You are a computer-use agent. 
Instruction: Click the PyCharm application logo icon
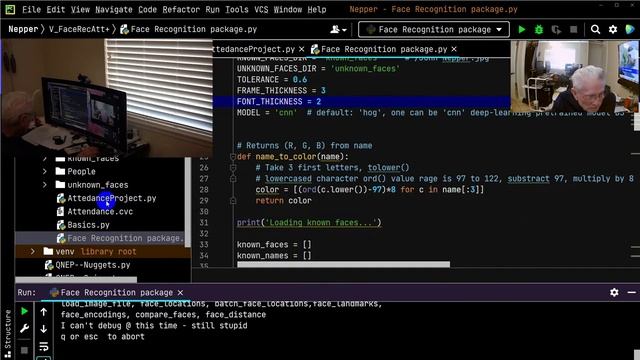pyautogui.click(x=10, y=9)
